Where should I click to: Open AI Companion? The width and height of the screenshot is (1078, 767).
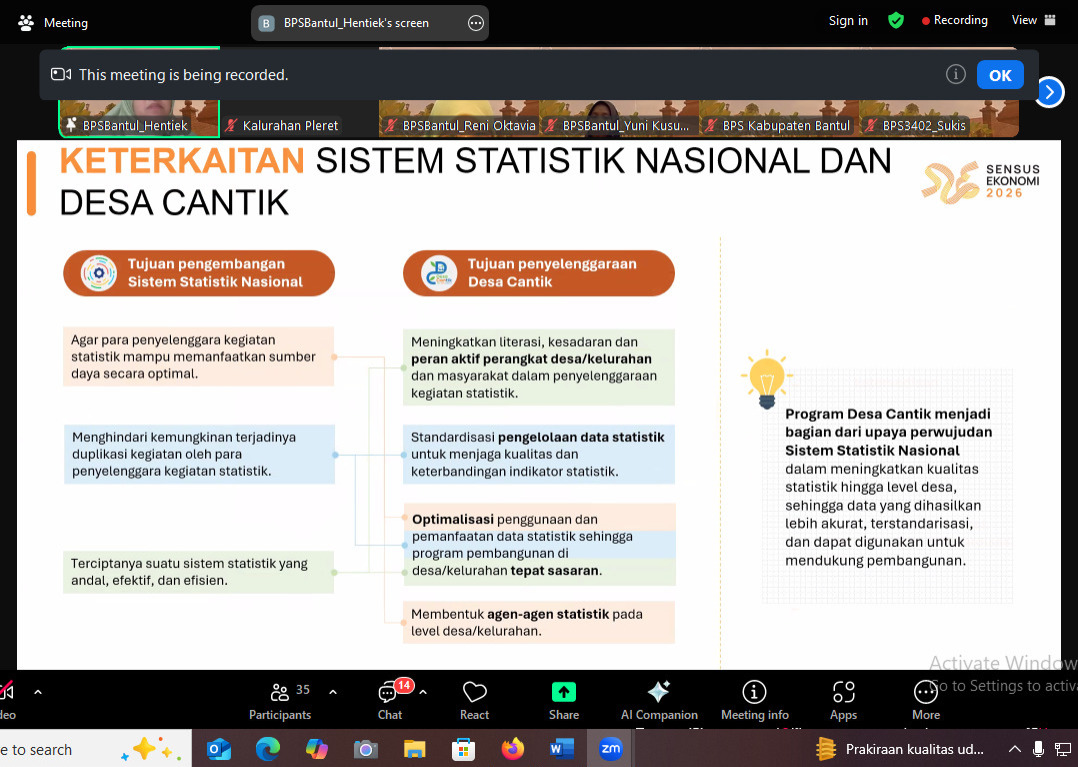pyautogui.click(x=659, y=700)
